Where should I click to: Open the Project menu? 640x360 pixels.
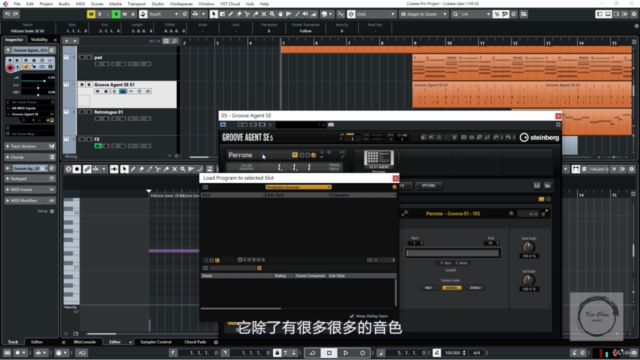pyautogui.click(x=46, y=4)
